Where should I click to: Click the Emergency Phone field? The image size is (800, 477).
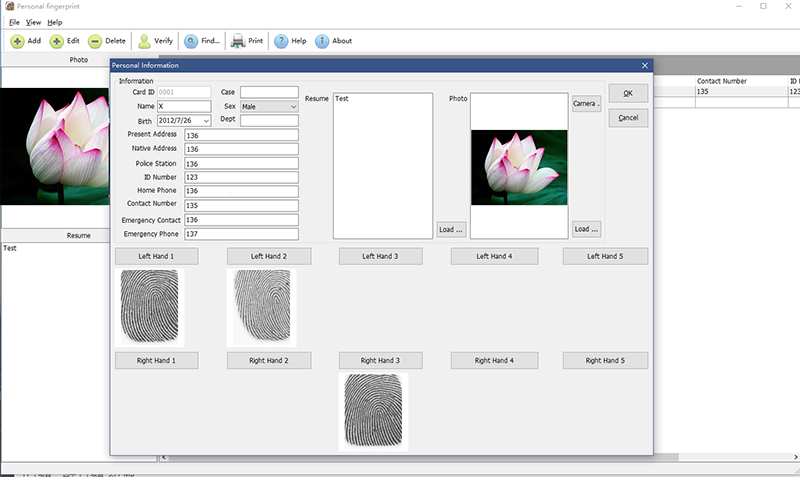(241, 234)
